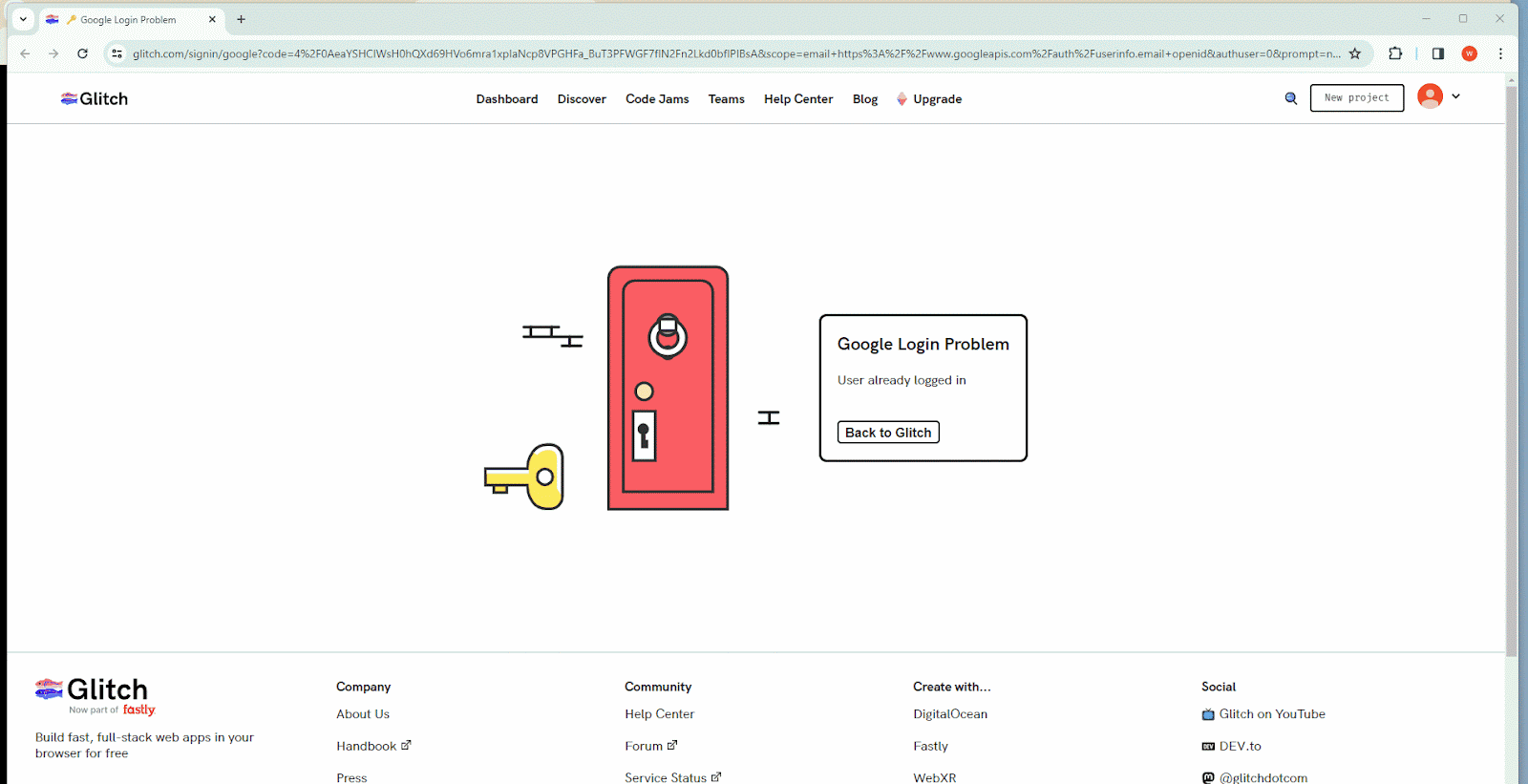Open the About Us link
Viewport: 1528px width, 784px height.
pyautogui.click(x=363, y=714)
